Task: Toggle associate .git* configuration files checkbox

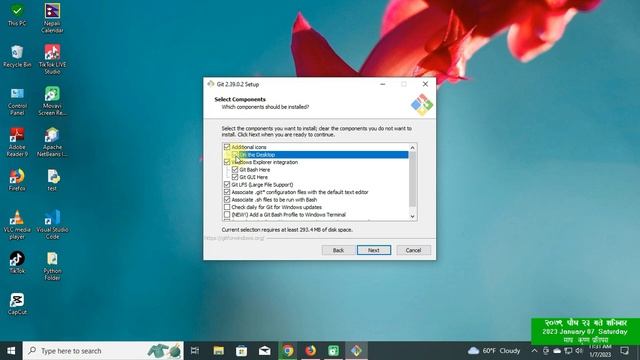Action: [x=227, y=192]
